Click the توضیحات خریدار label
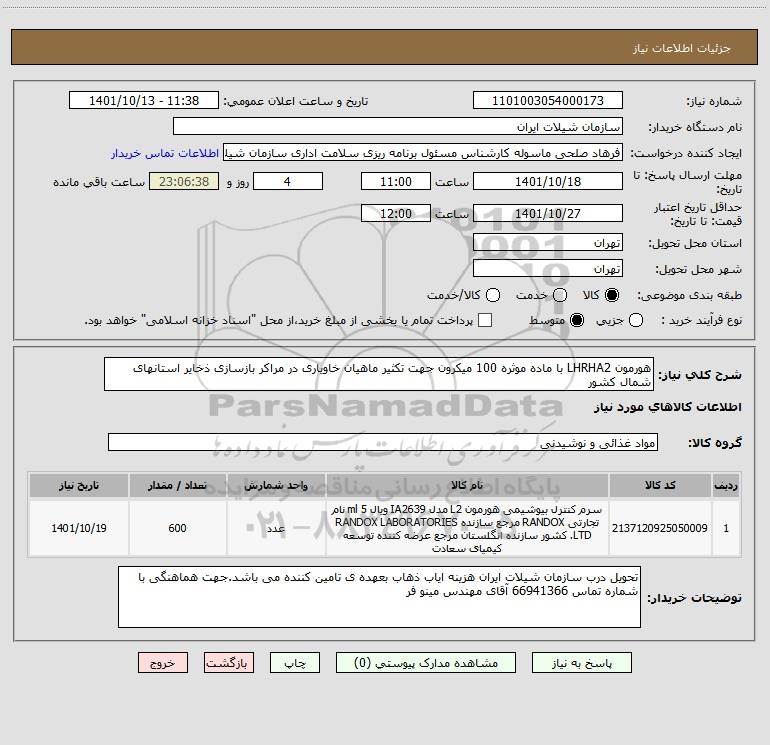The width and height of the screenshot is (770, 745). 694,598
